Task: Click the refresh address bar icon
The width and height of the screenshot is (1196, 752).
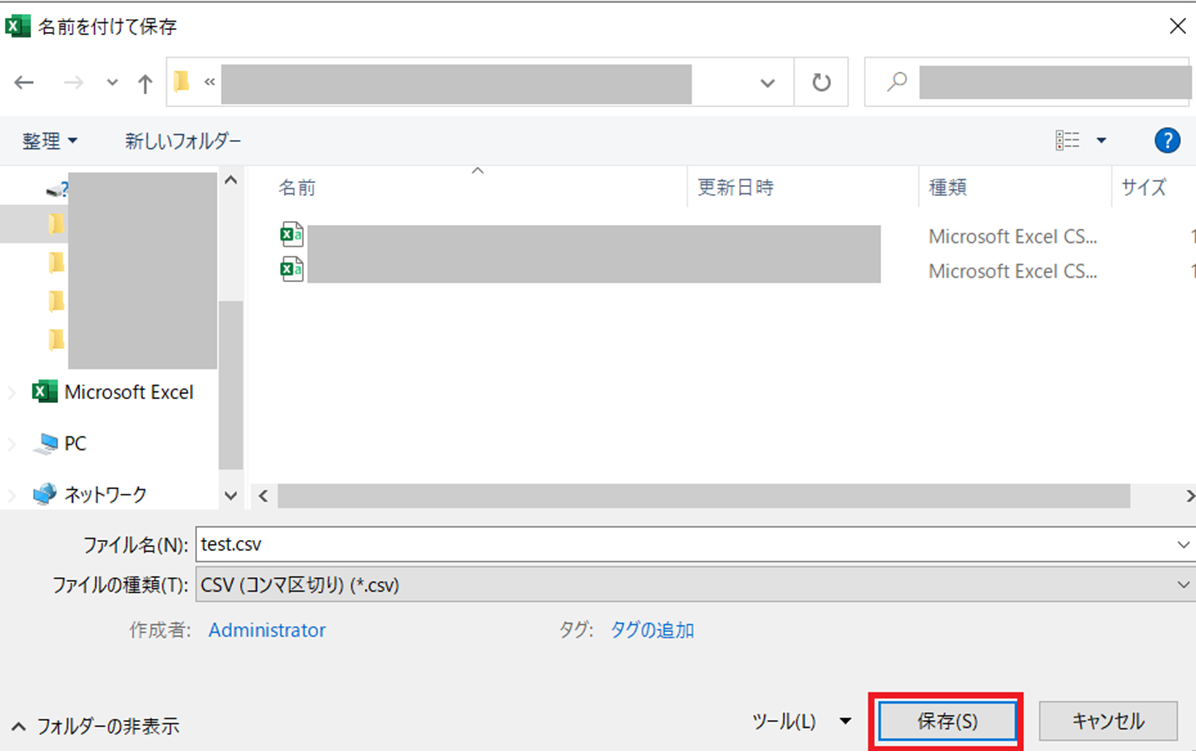Action: (x=821, y=83)
